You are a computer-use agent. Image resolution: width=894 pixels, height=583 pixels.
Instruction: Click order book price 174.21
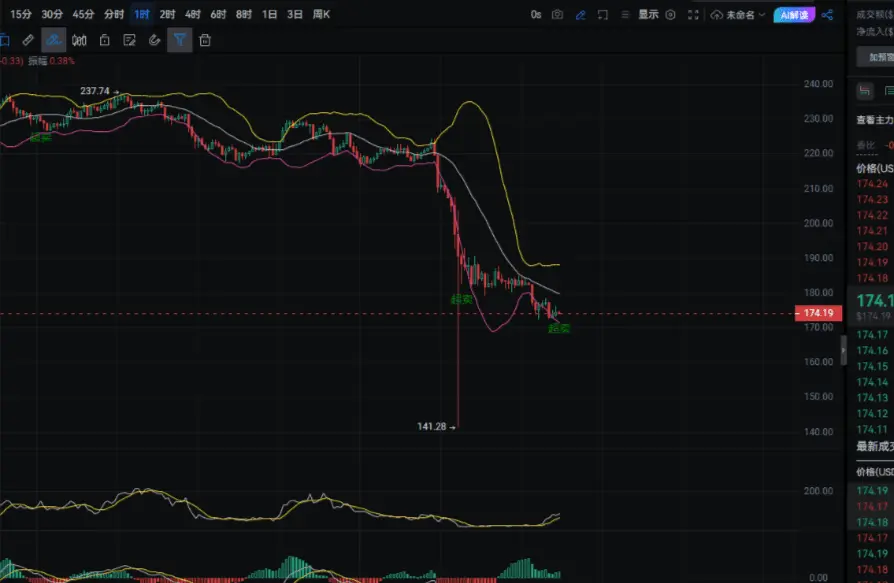(x=872, y=231)
